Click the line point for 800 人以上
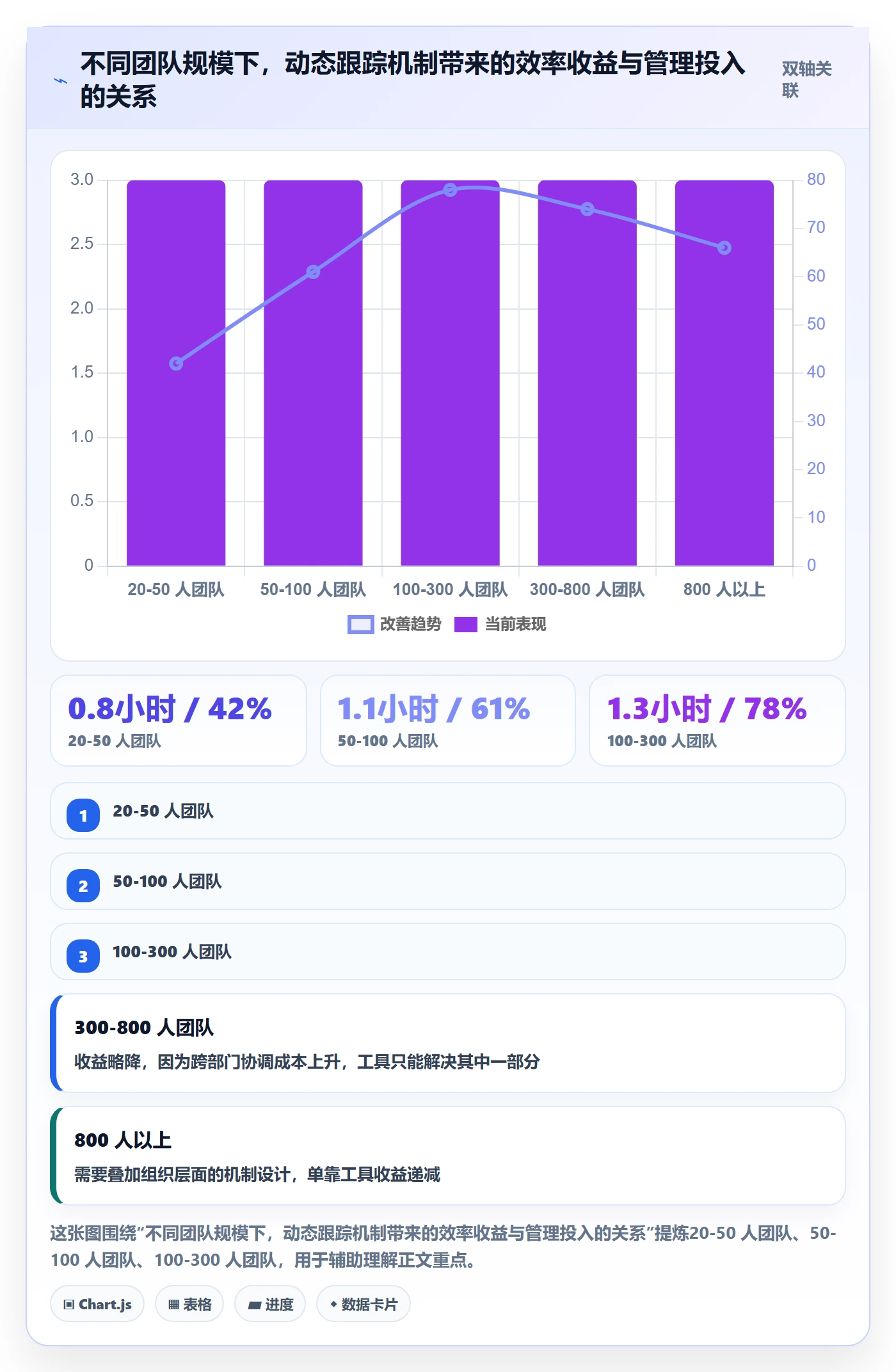Screen dimensions: 896x1372 (x=724, y=248)
